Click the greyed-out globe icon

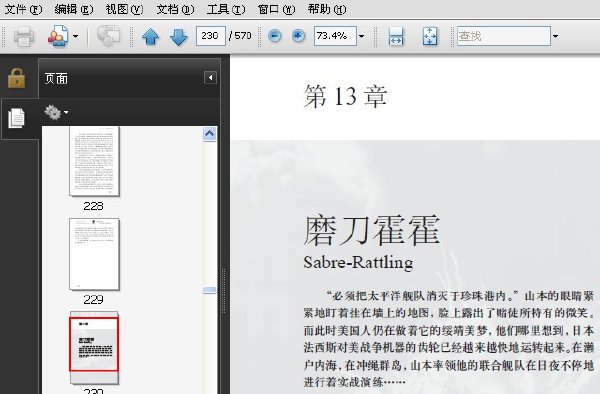coord(108,36)
